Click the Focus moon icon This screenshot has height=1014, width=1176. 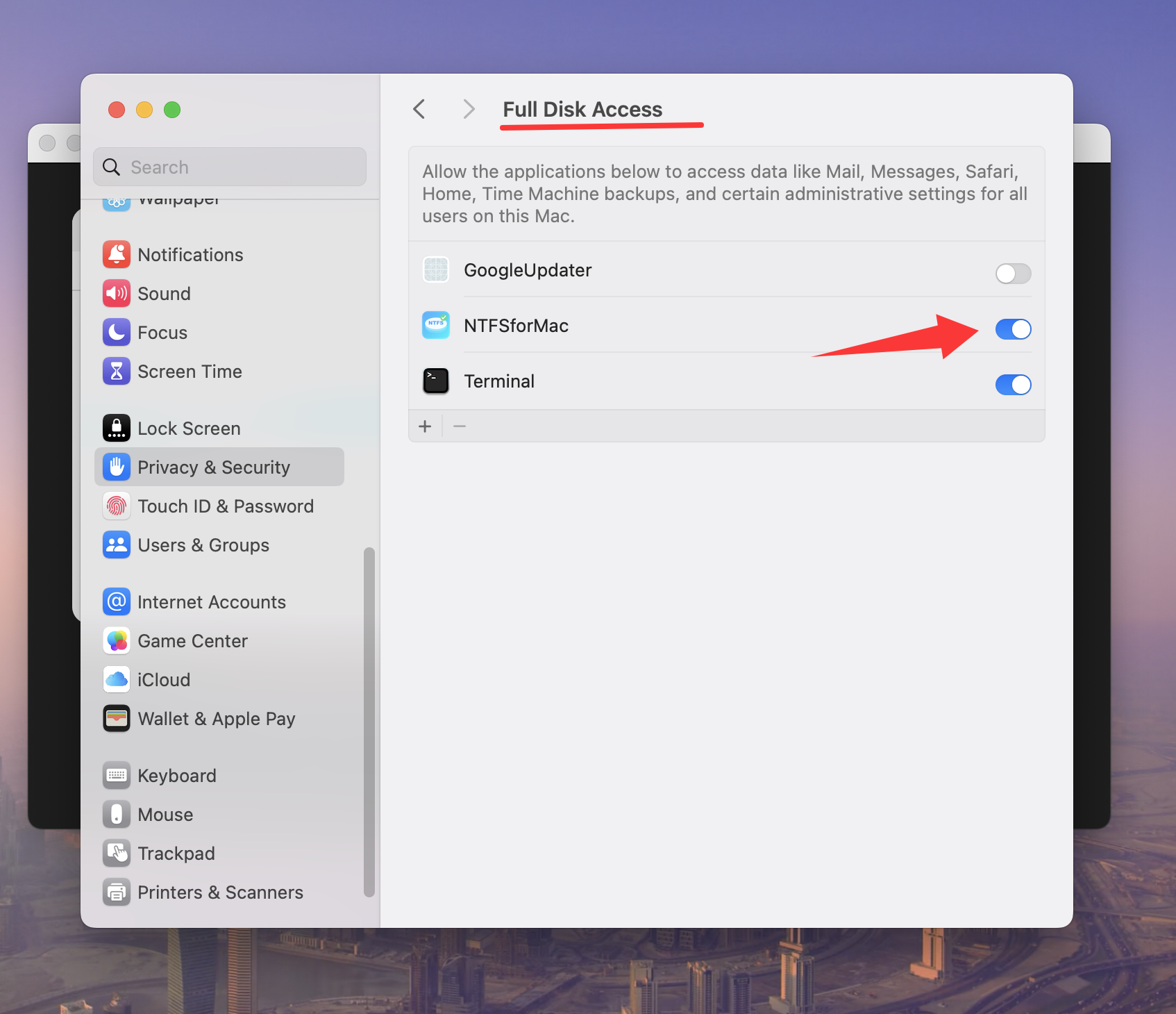click(117, 332)
